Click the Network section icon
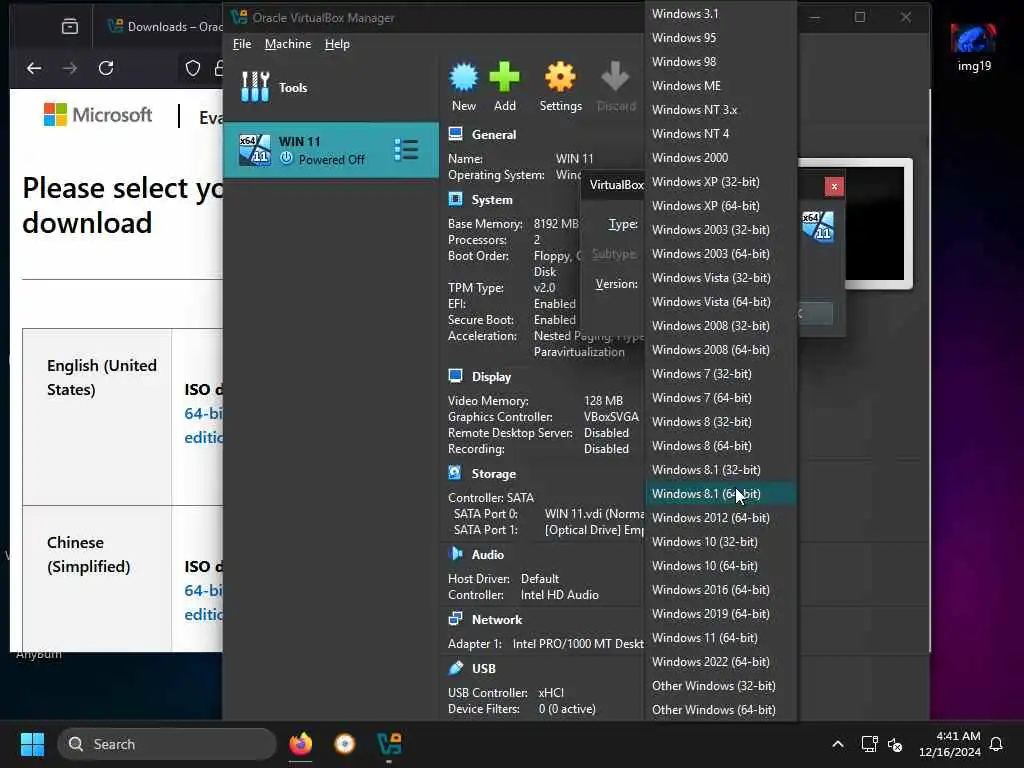 (455, 618)
